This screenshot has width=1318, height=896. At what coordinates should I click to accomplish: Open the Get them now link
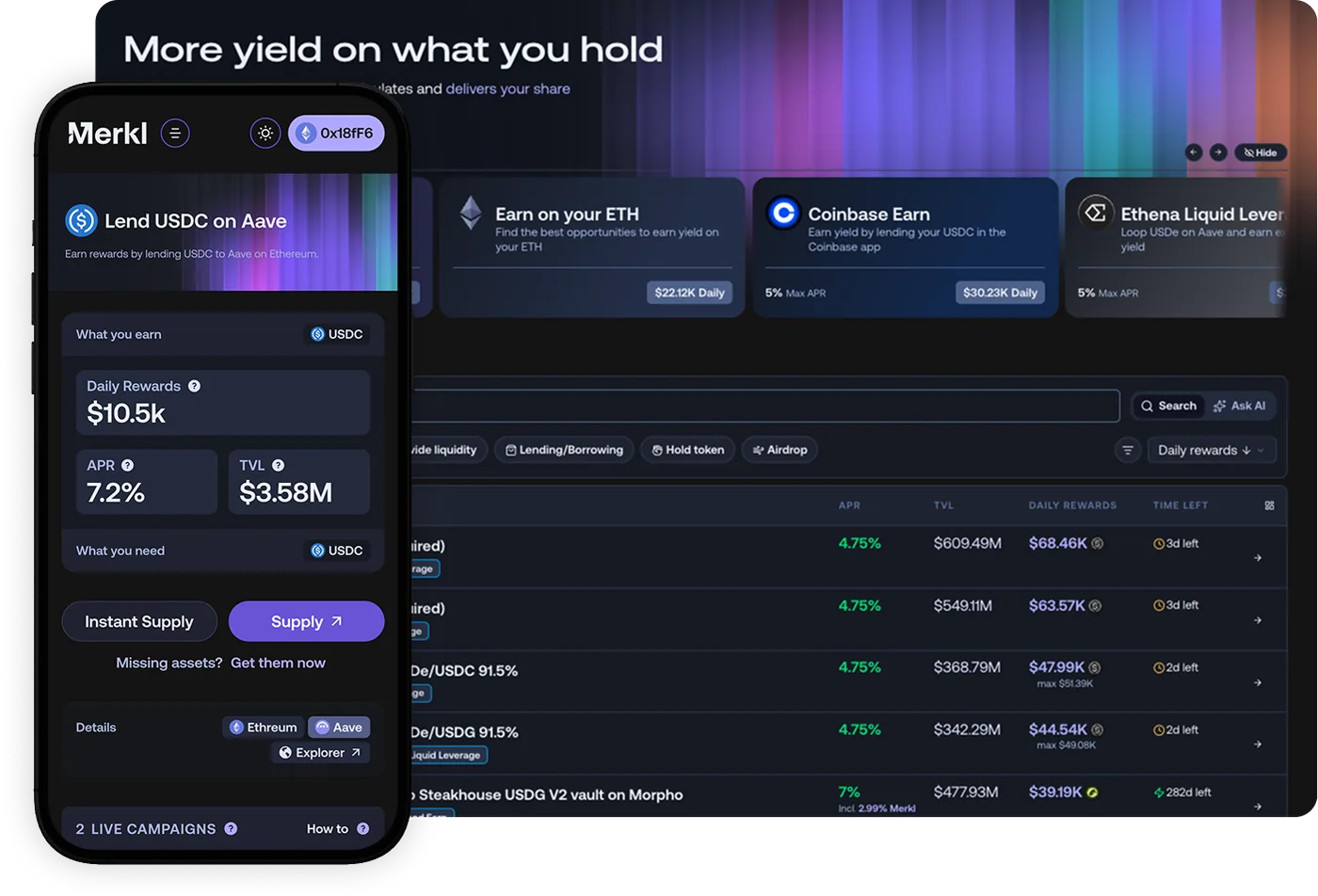tap(278, 663)
